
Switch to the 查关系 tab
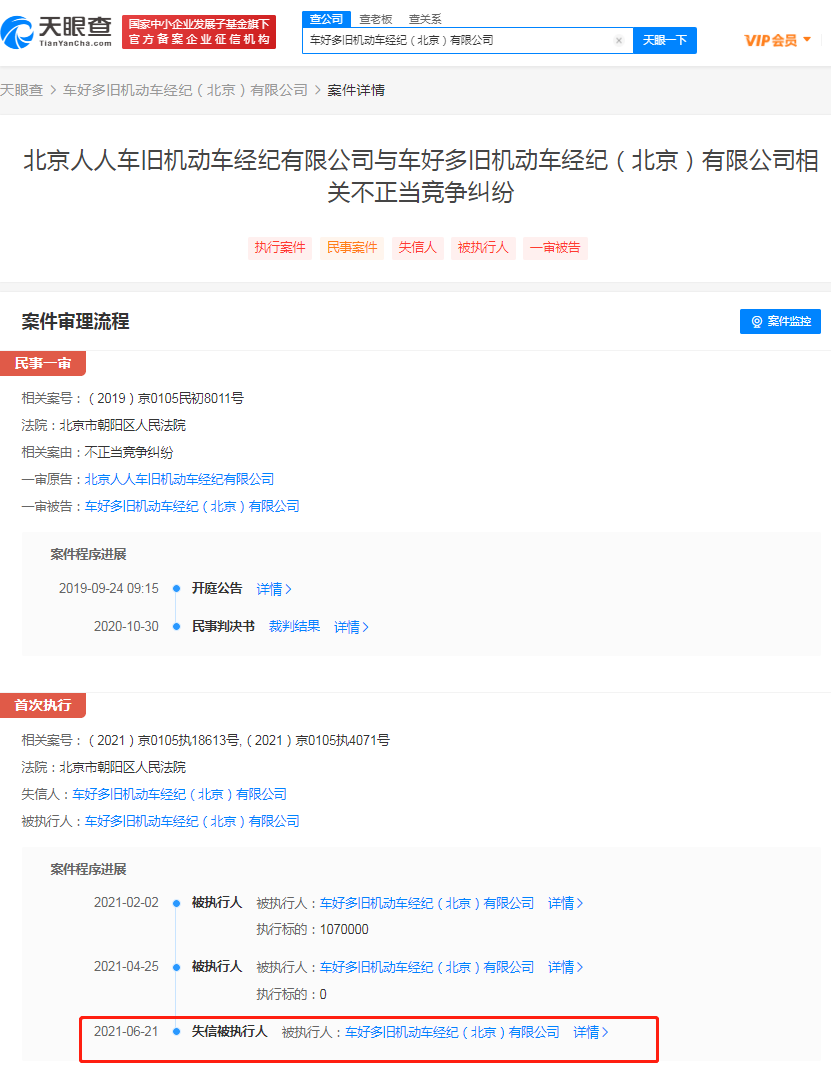pos(425,19)
